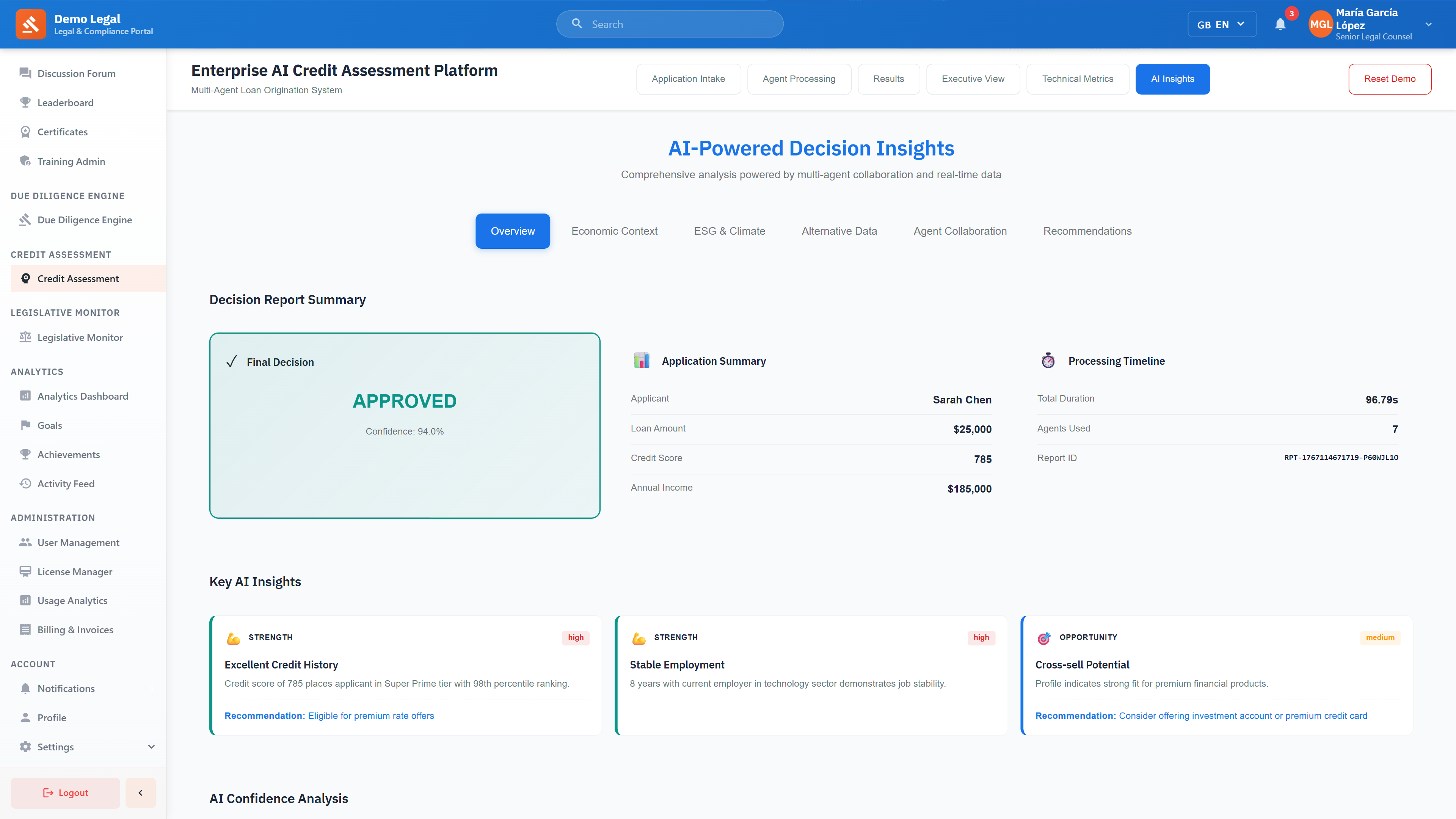This screenshot has height=819, width=1456.
Task: View the Analytics Dashboard chart icon
Action: click(x=25, y=395)
